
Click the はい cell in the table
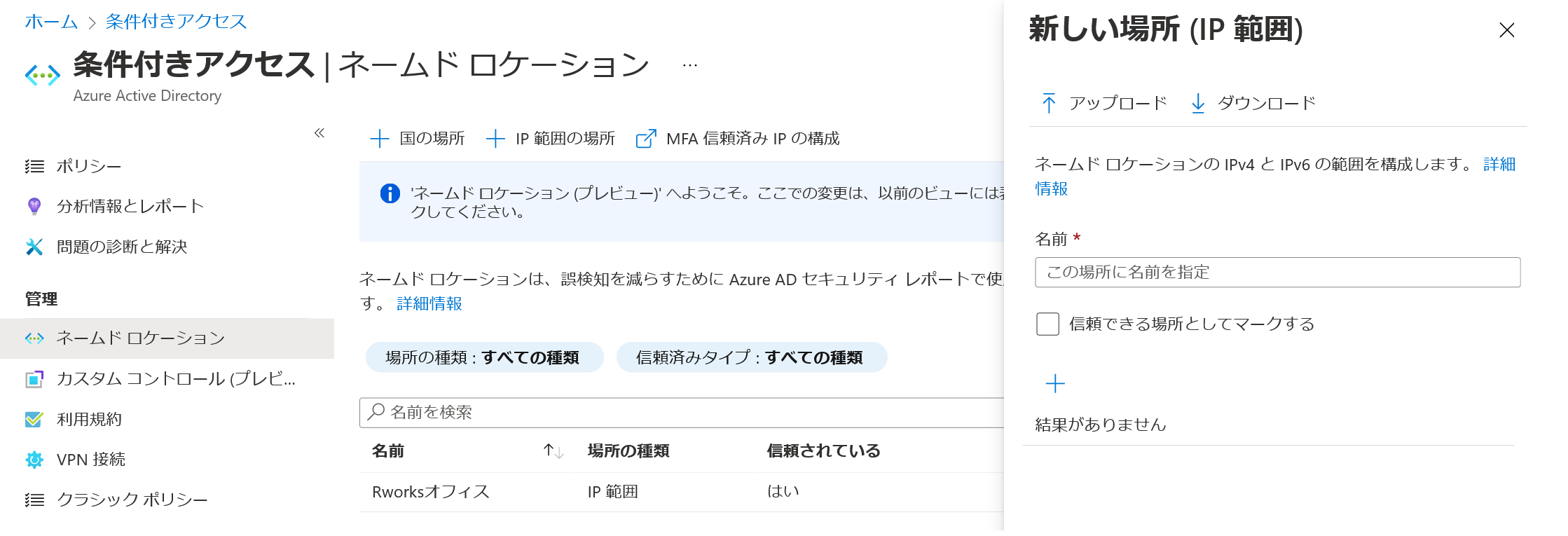pos(783,492)
